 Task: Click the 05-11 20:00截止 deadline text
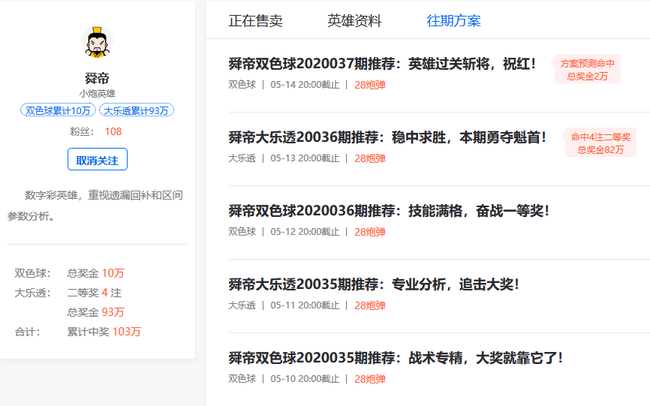click(305, 306)
